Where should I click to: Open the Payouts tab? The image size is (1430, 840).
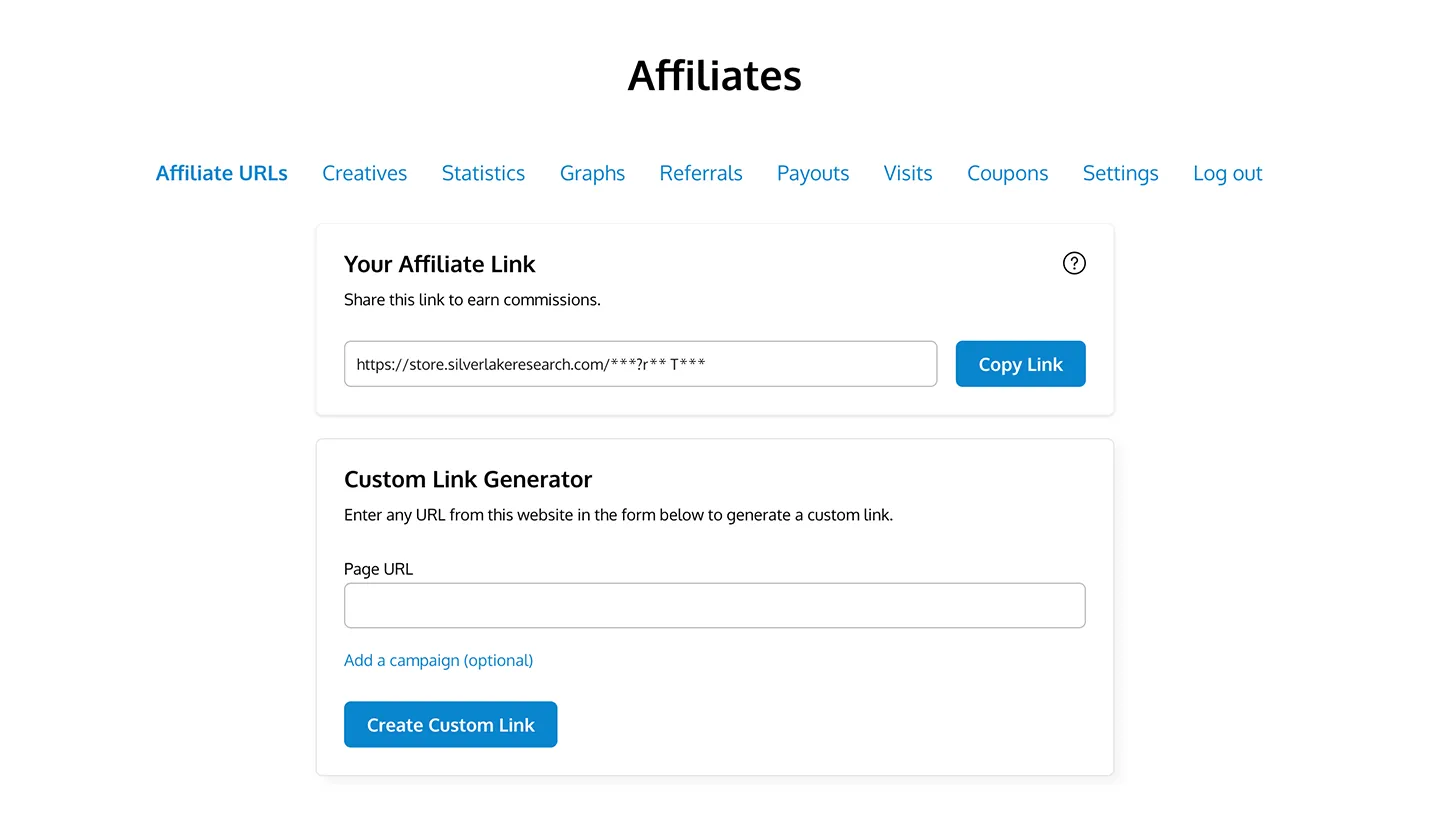tap(813, 173)
